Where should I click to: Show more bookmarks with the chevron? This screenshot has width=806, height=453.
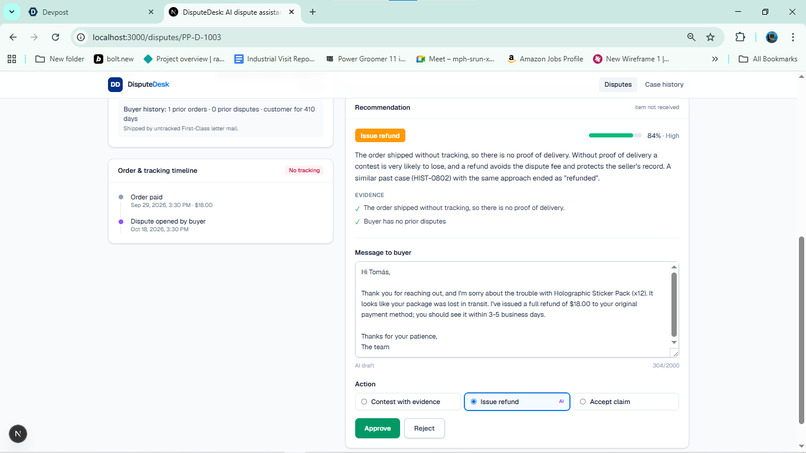coord(715,59)
